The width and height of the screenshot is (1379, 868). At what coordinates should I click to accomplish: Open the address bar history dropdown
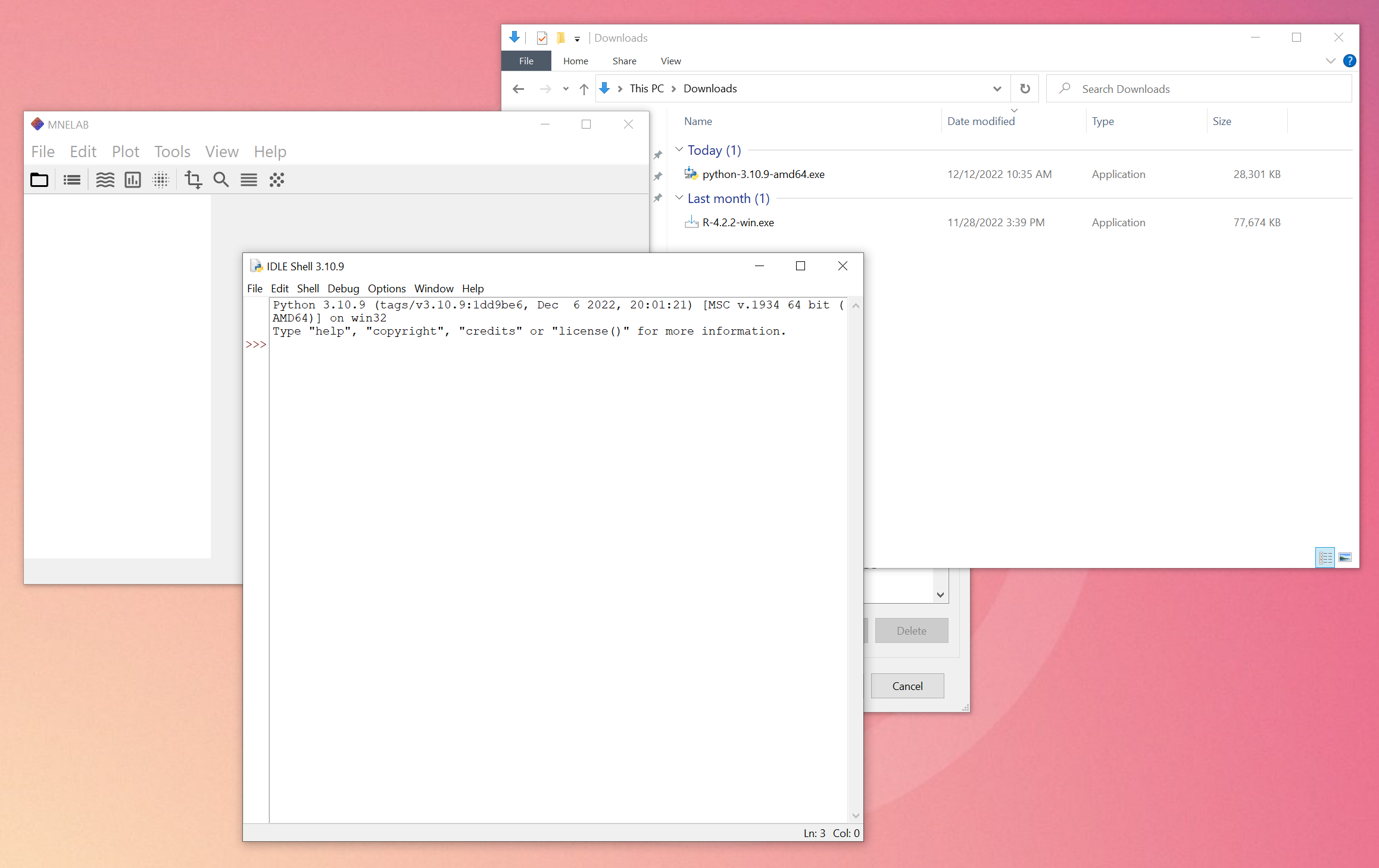click(x=997, y=89)
